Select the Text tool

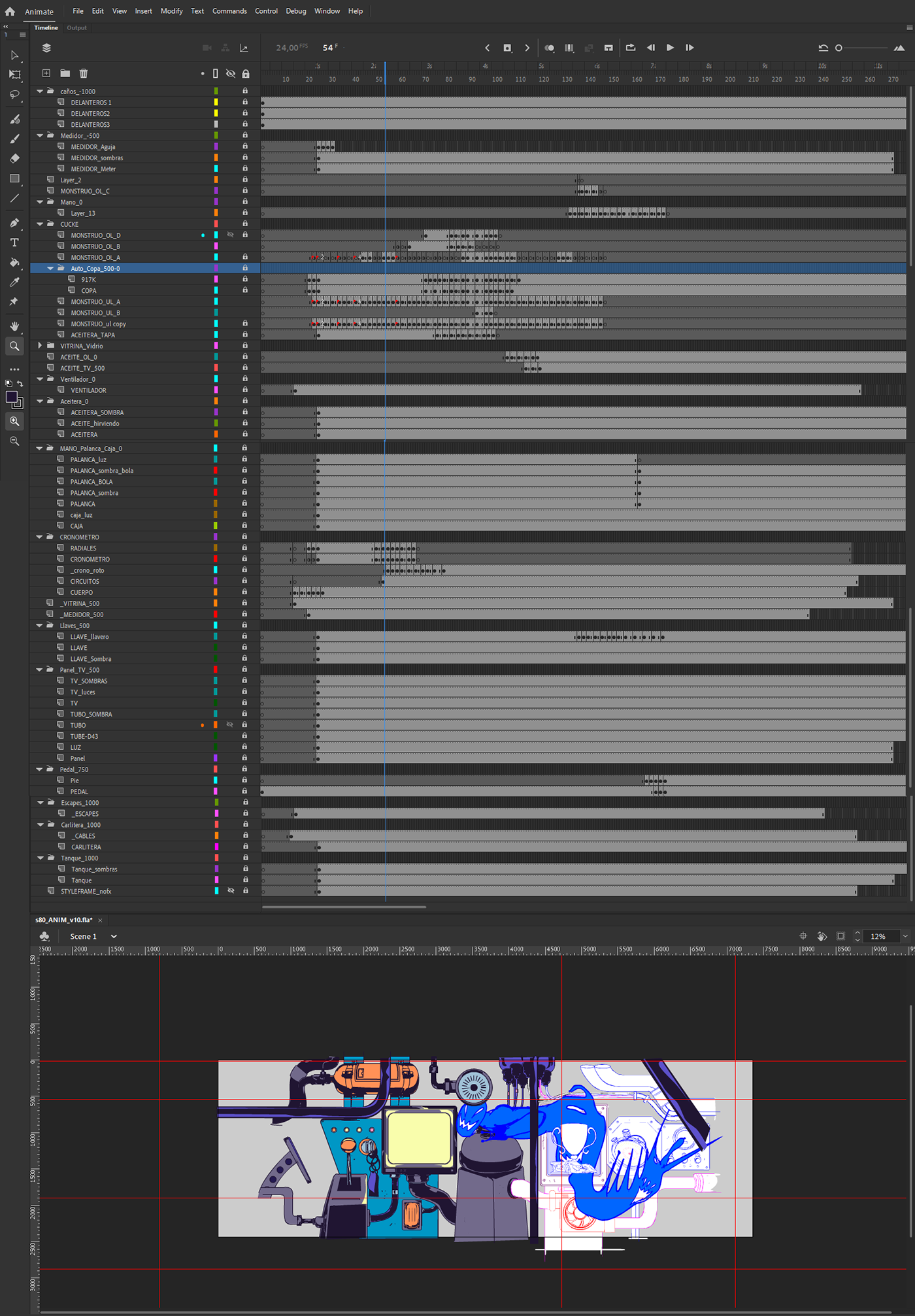click(14, 243)
